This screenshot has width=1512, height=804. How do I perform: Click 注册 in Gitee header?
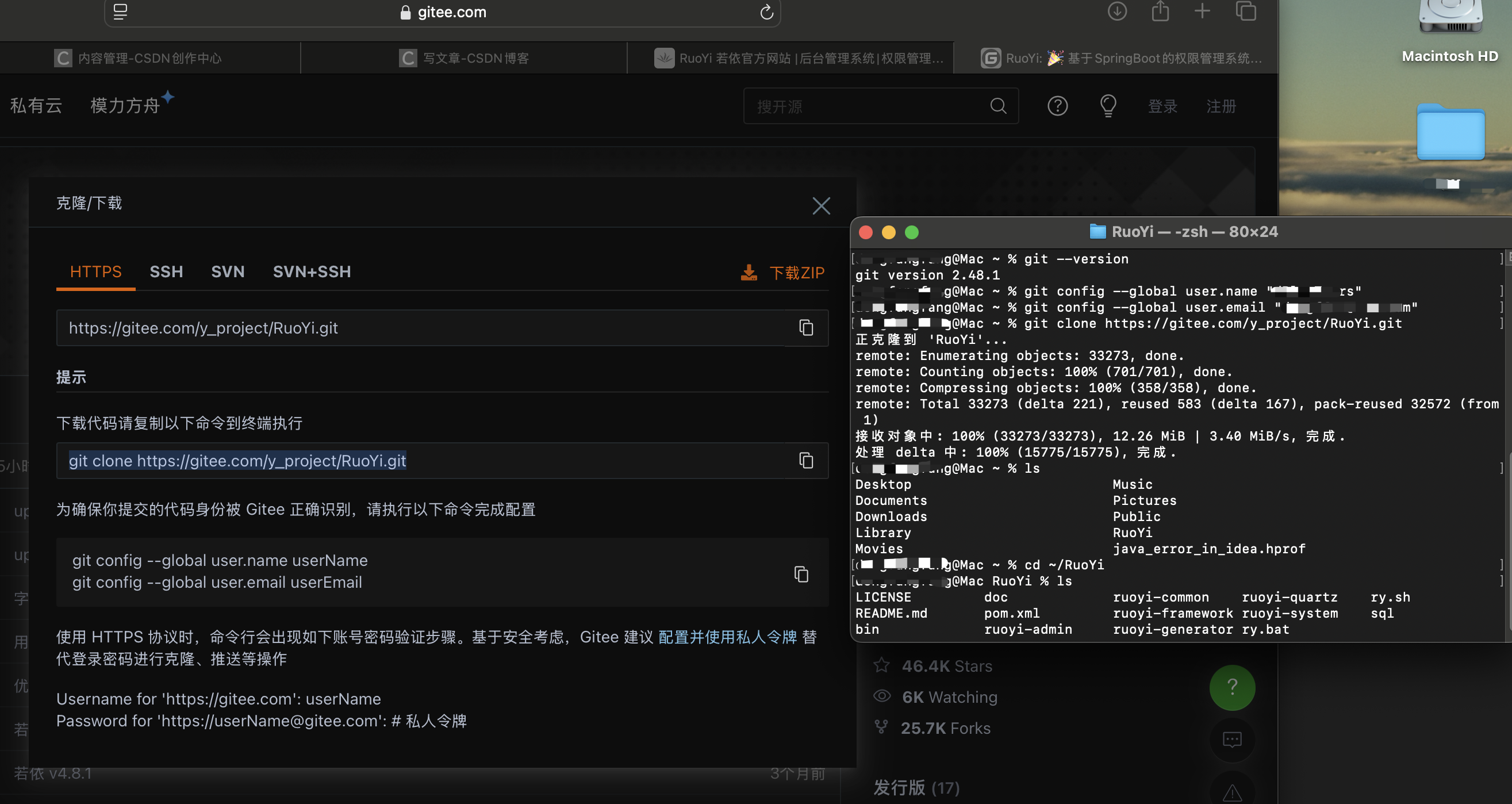[1221, 106]
